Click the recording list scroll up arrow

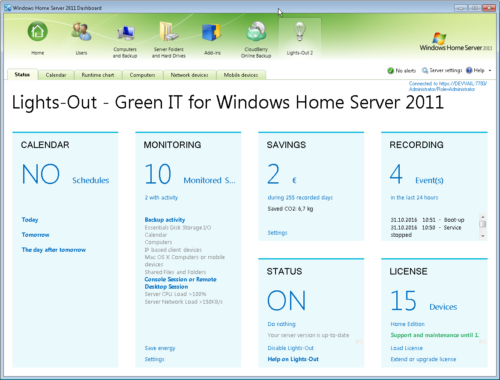tap(483, 217)
